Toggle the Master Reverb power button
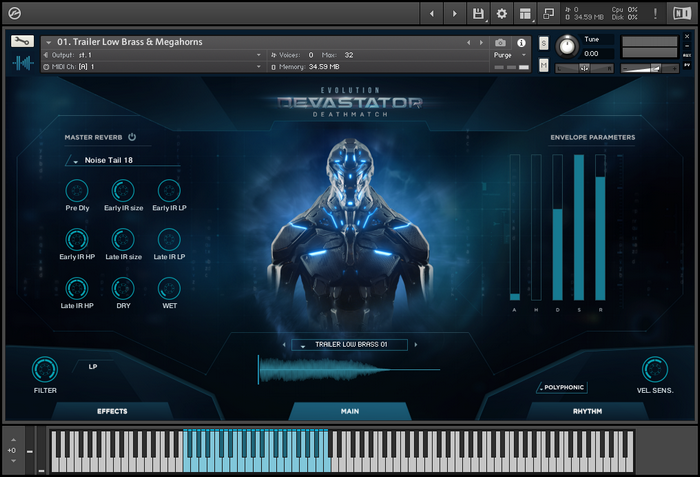Screen dimensions: 700x477 click(131, 137)
